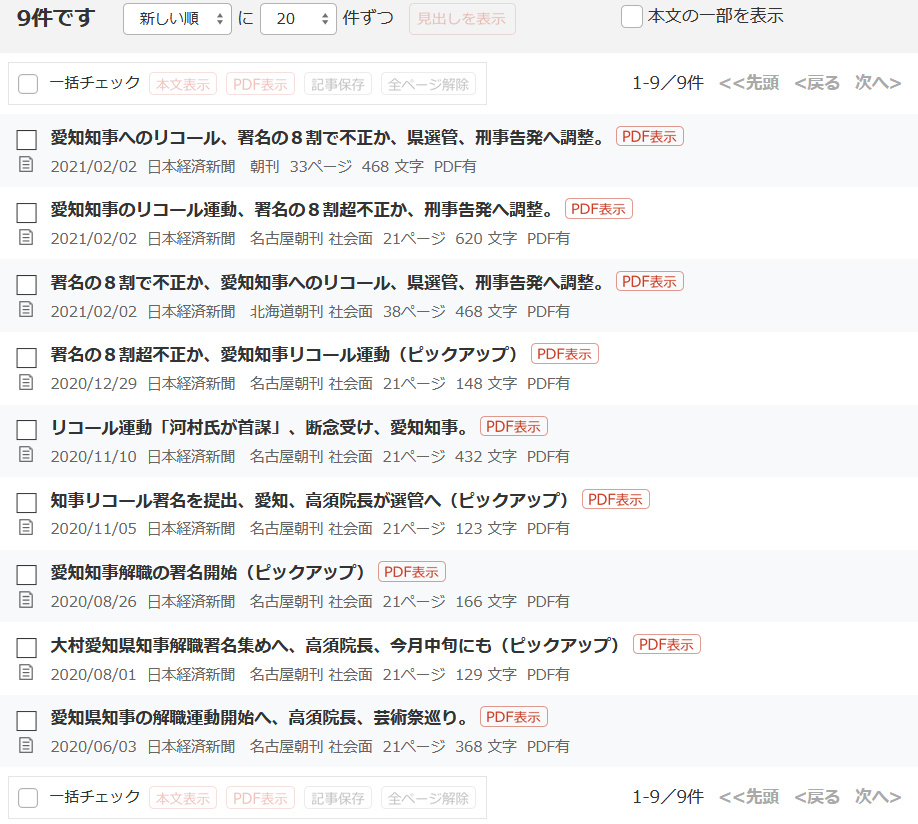
Task: Click document icon beside the 2020/08/26 article
Action: tap(26, 600)
